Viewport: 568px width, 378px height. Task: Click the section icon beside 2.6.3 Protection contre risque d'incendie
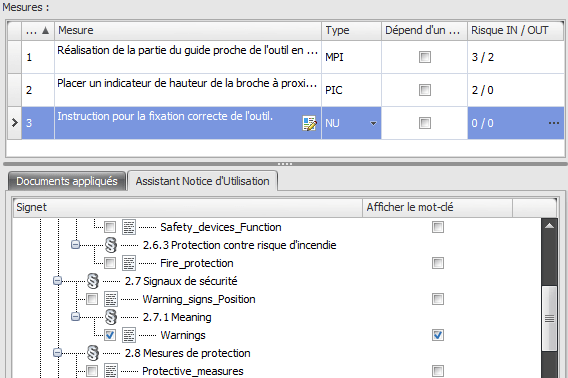111,245
